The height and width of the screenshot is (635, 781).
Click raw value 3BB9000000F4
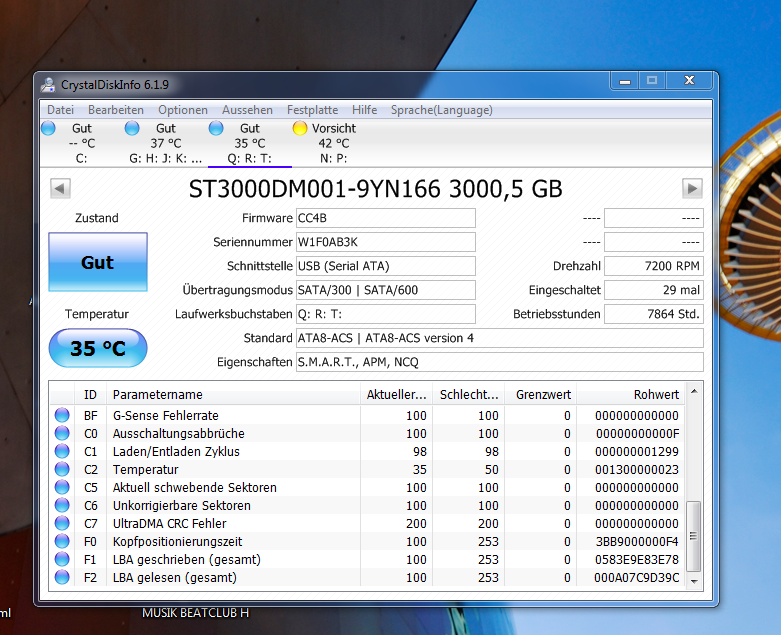[x=637, y=541]
